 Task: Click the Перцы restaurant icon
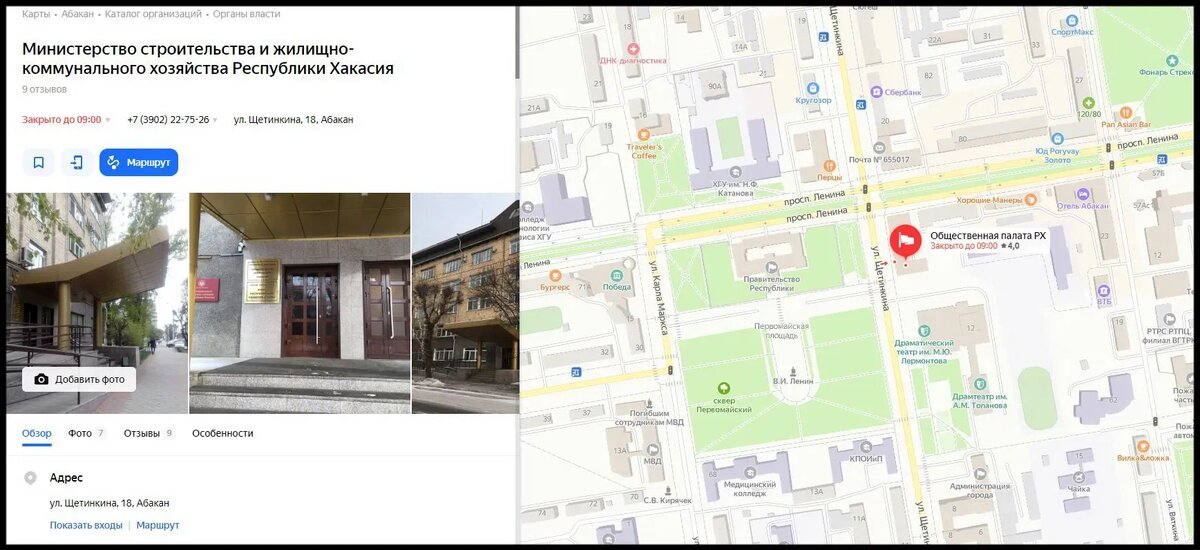point(828,166)
